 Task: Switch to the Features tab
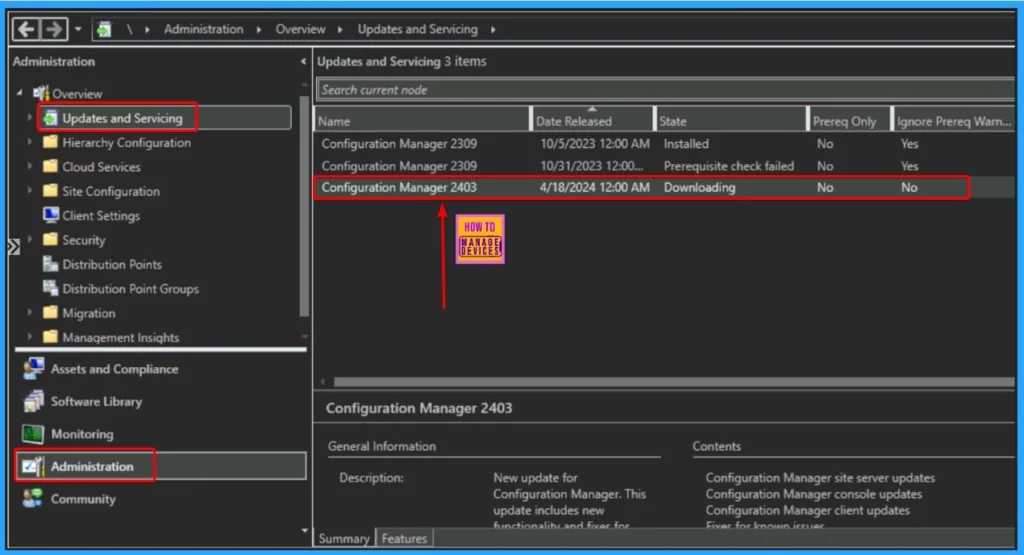point(404,538)
